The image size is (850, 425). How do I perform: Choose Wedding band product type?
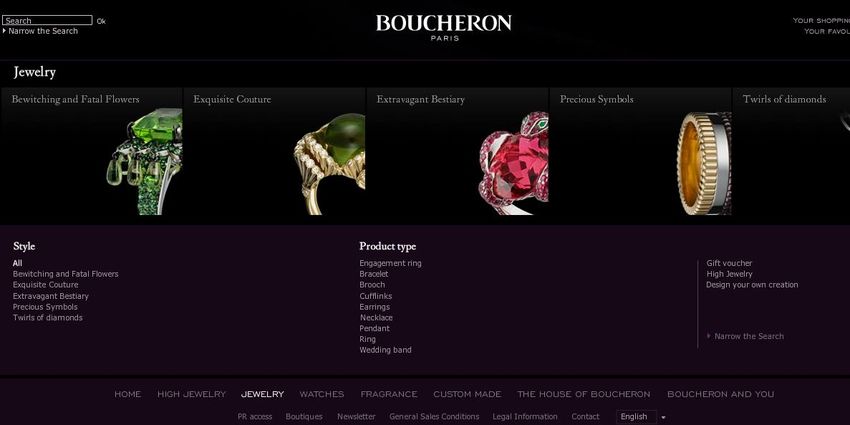click(385, 350)
